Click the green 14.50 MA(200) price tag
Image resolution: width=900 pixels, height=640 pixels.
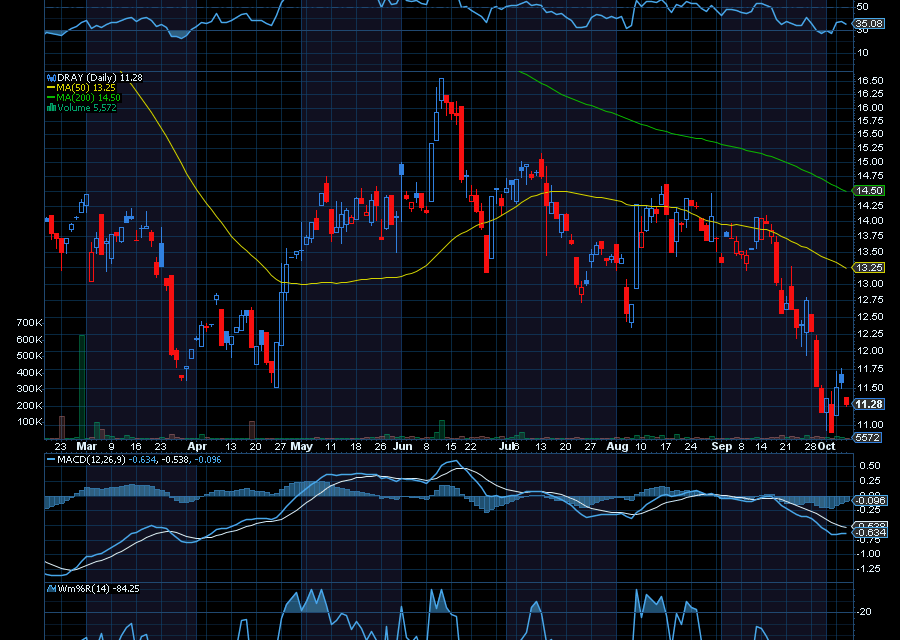tap(868, 191)
